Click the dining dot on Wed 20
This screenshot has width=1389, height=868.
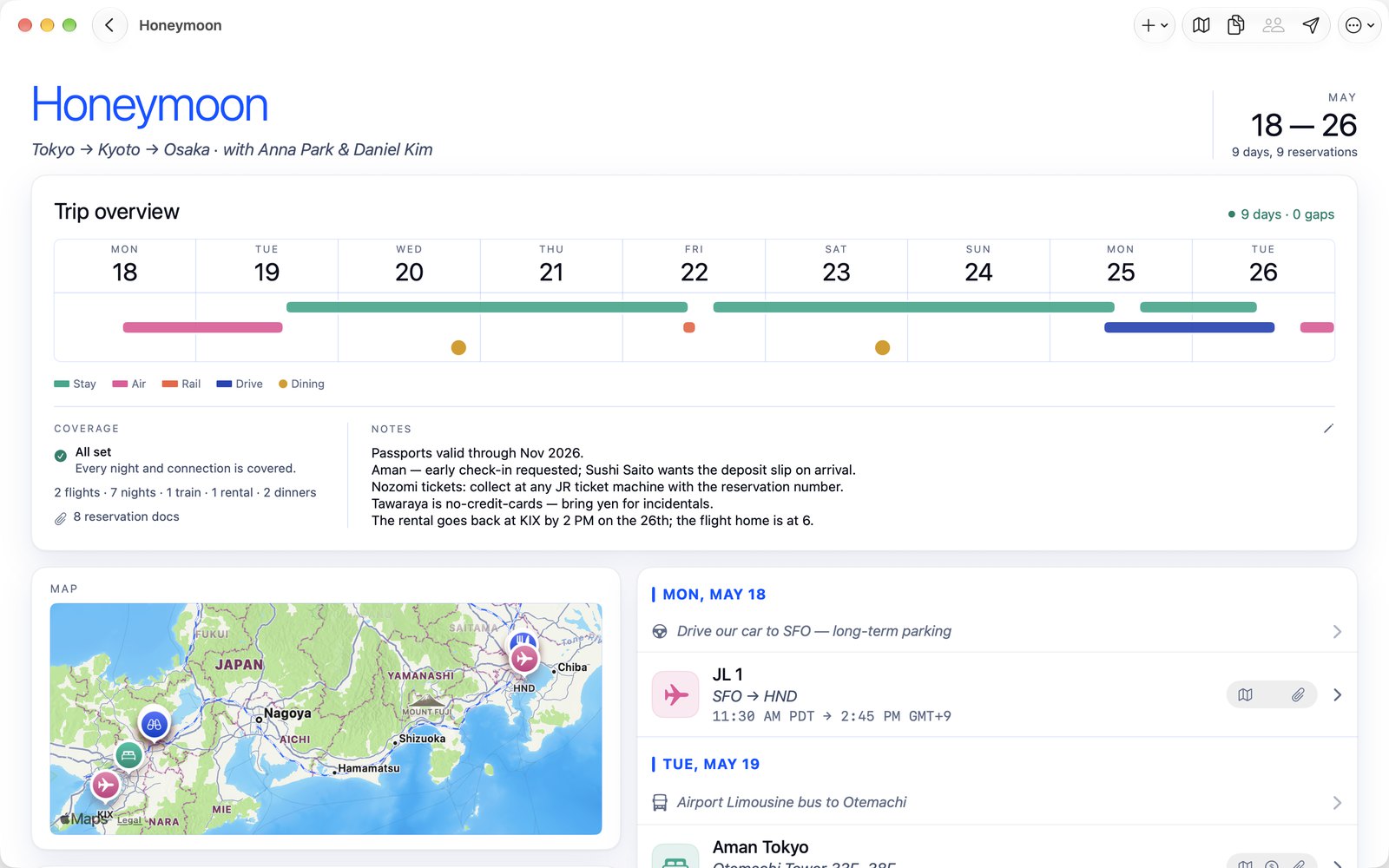point(458,347)
